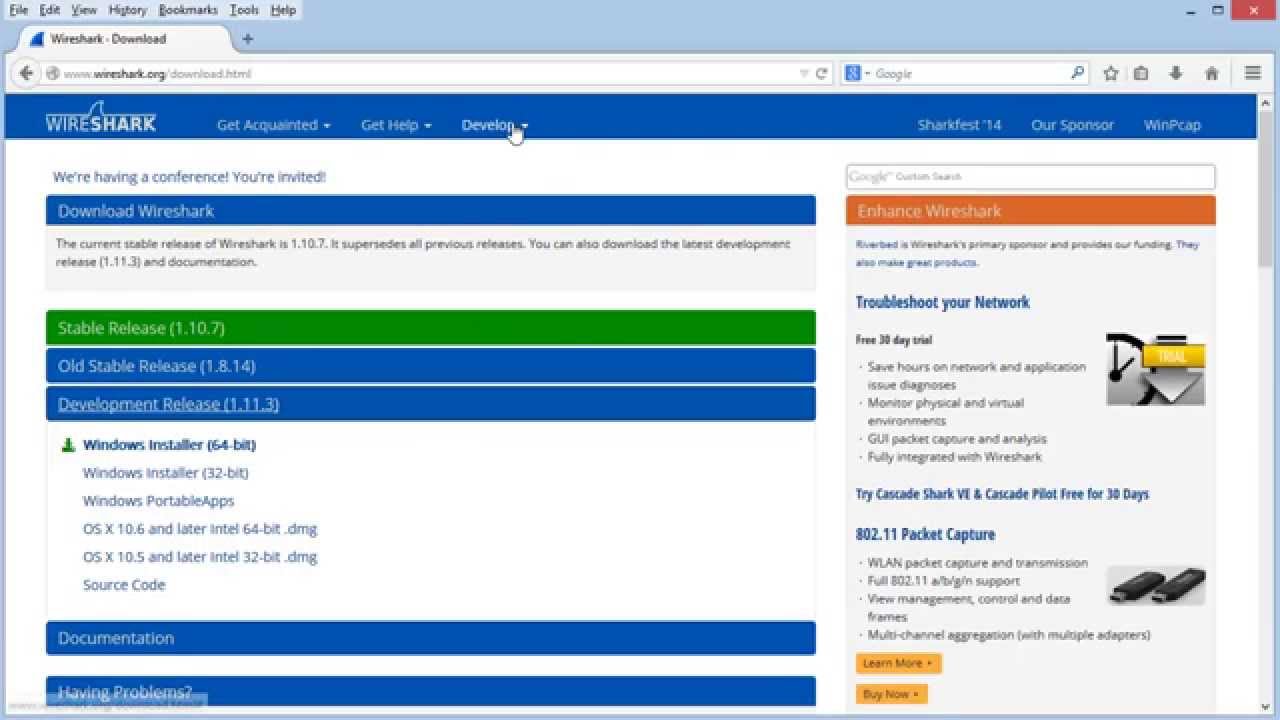This screenshot has height=720, width=1280.
Task: Open the Source Code link
Action: [x=124, y=585]
